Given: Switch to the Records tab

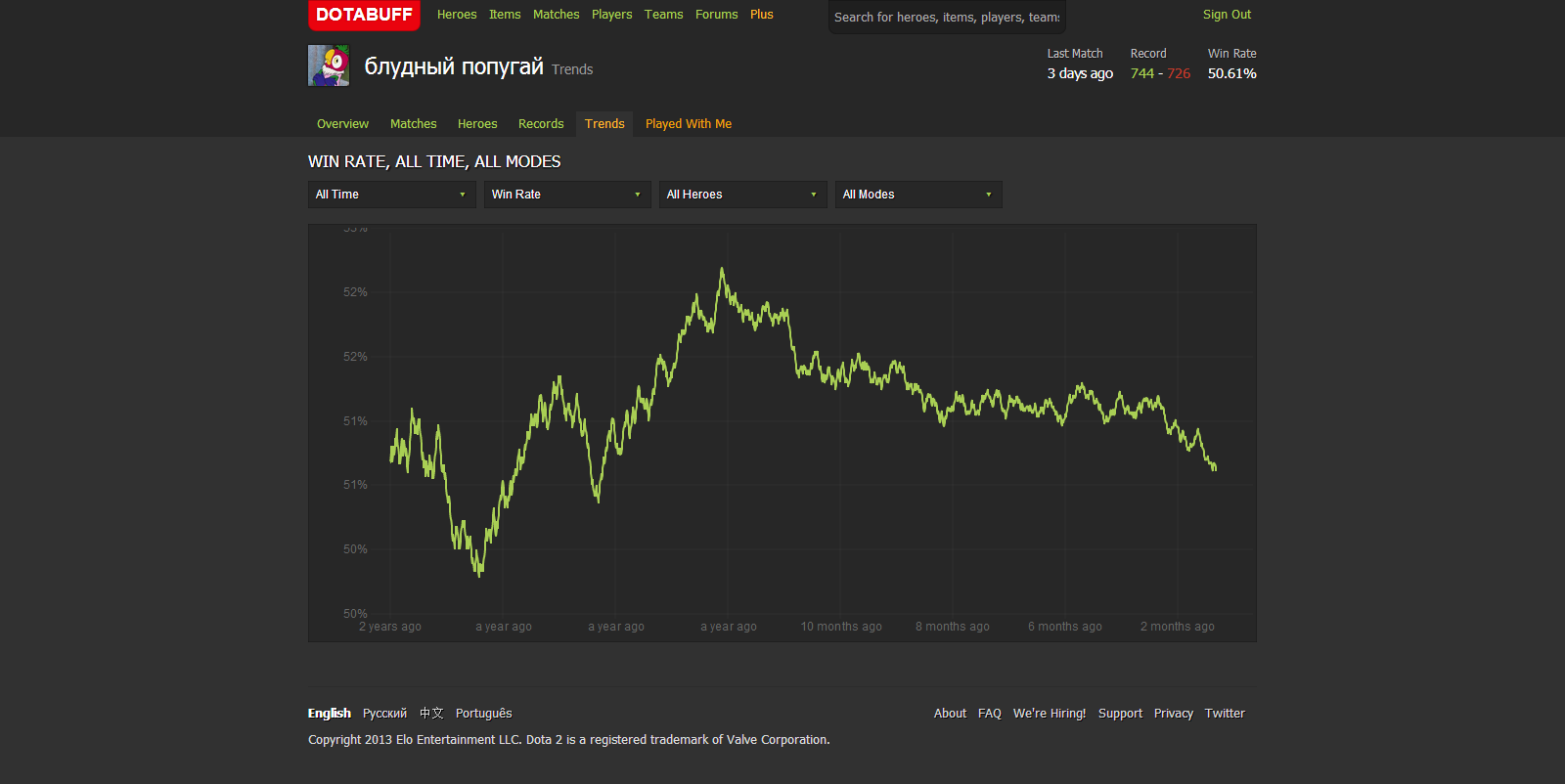Looking at the screenshot, I should pyautogui.click(x=541, y=124).
